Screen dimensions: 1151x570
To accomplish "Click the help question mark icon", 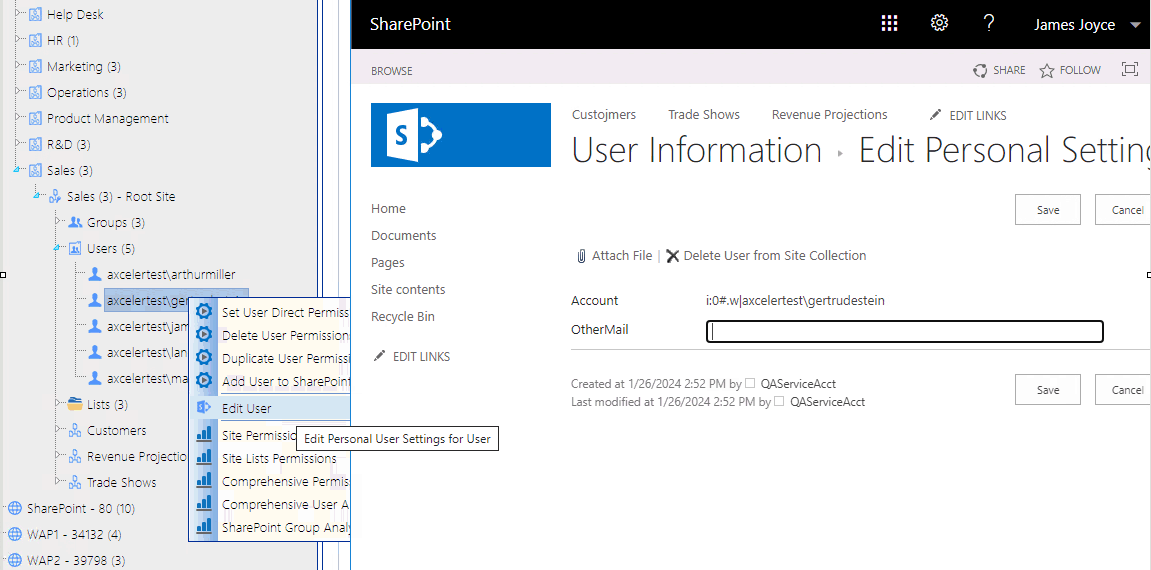I will (989, 24).
